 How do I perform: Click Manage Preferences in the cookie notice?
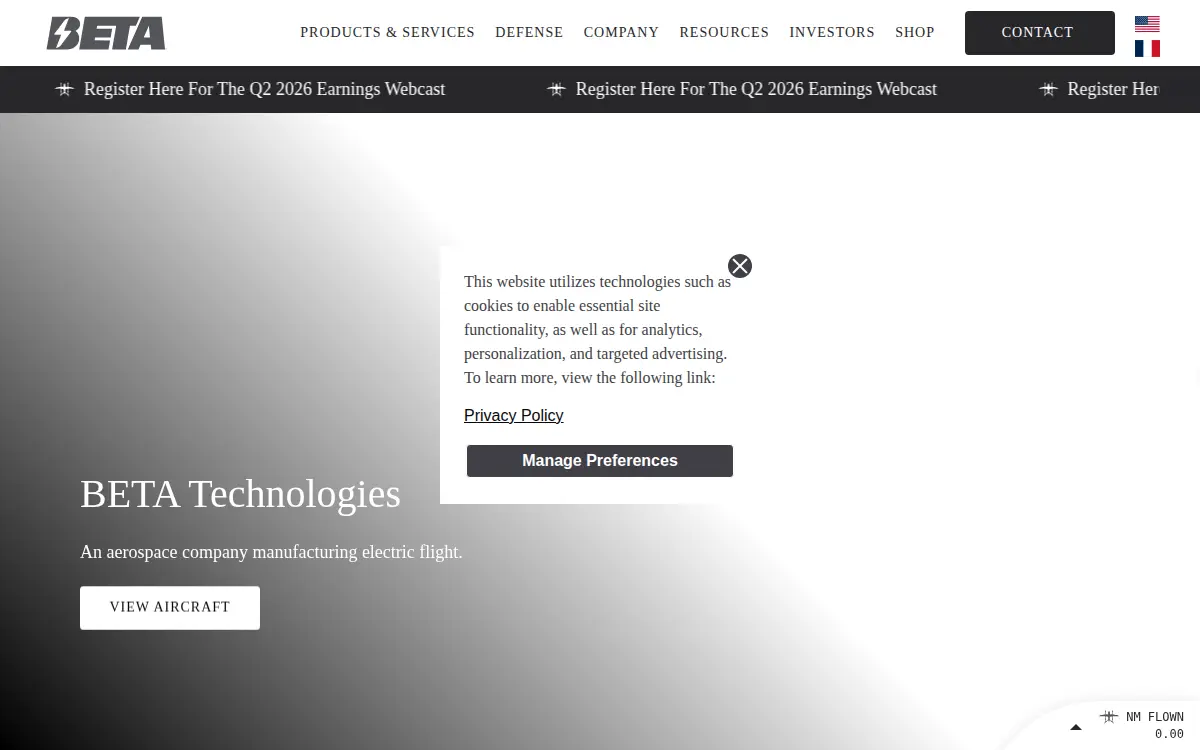pyautogui.click(x=600, y=461)
